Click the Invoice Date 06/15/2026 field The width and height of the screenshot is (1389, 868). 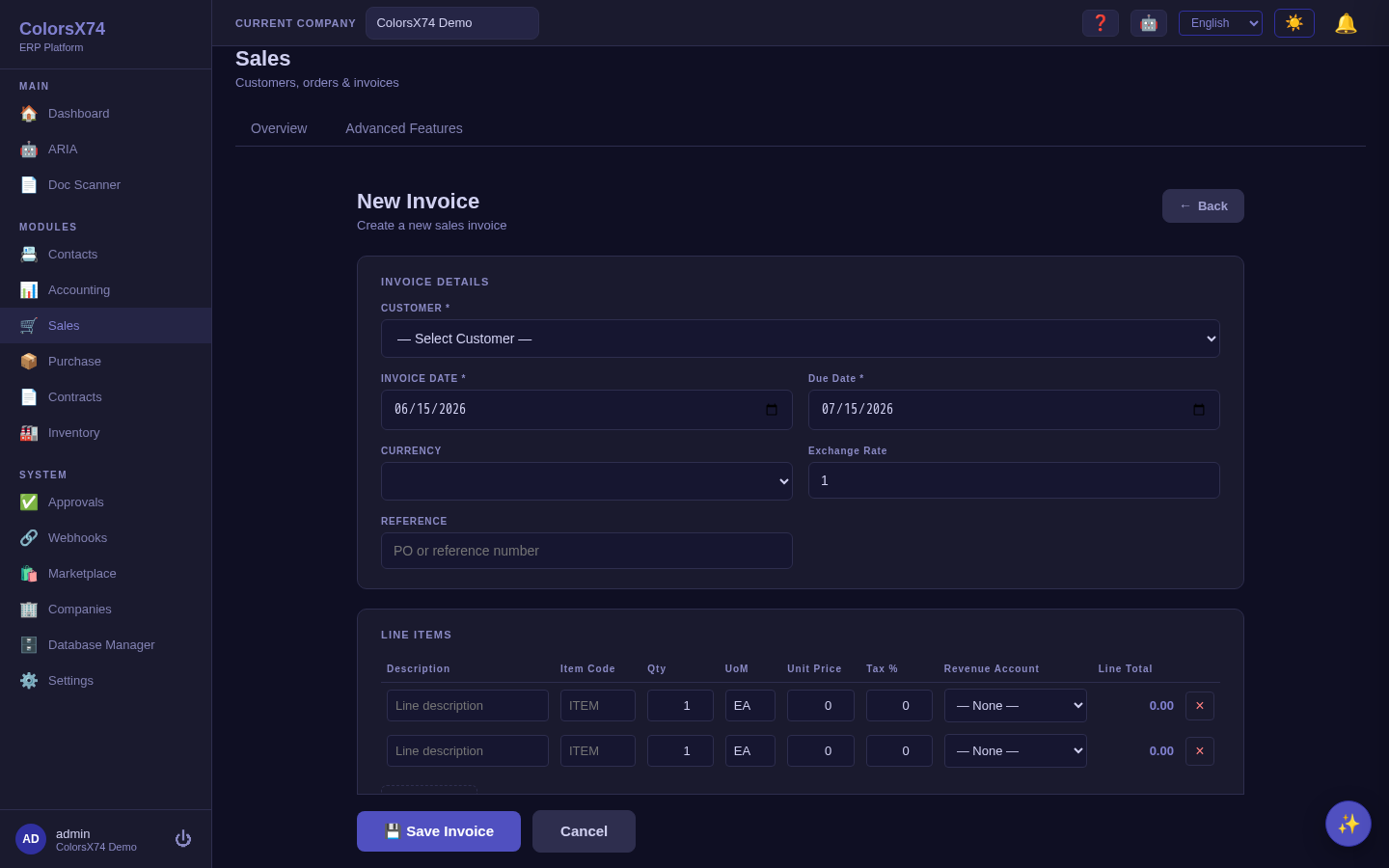(586, 410)
